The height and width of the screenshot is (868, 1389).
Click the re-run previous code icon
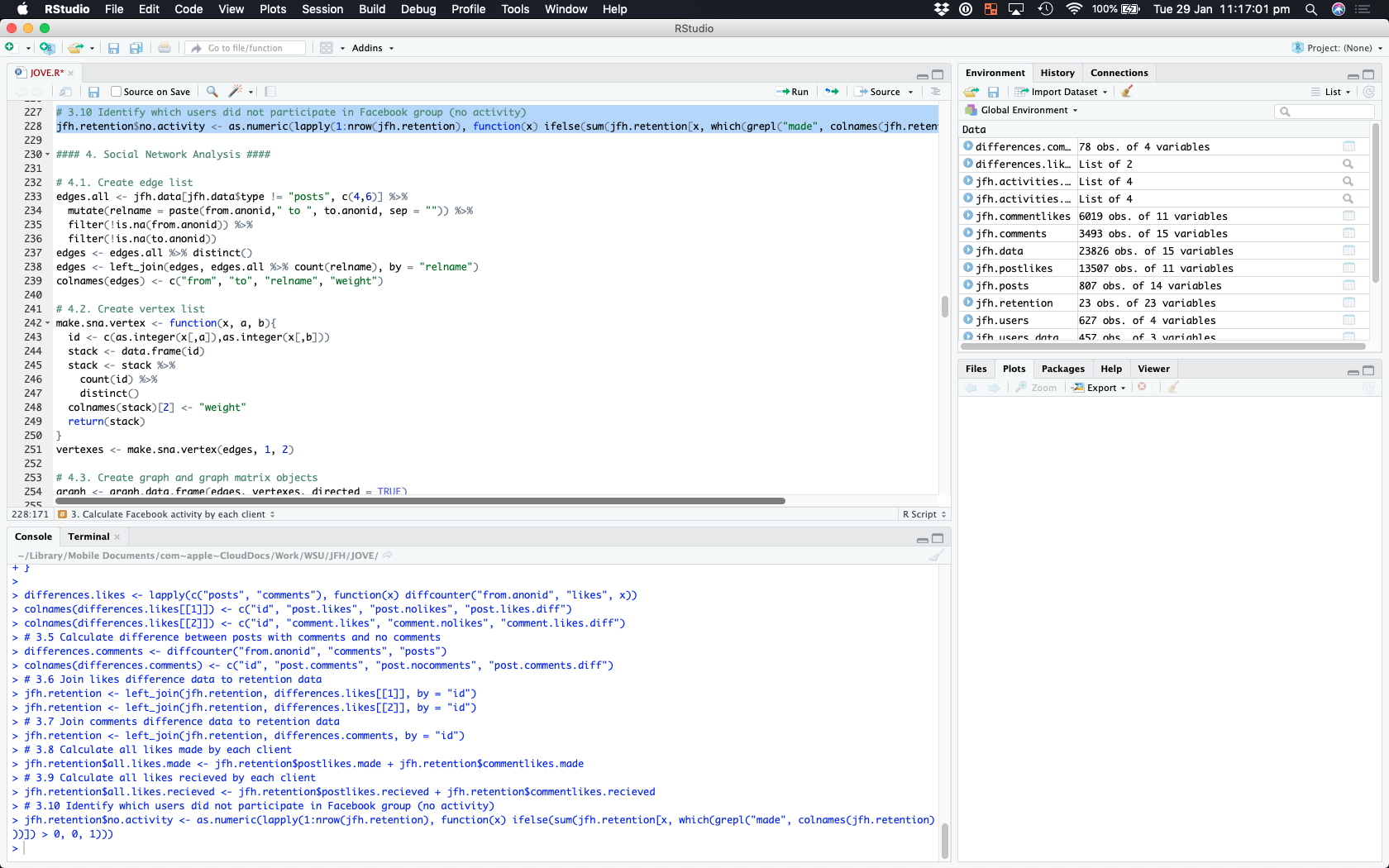(x=832, y=92)
